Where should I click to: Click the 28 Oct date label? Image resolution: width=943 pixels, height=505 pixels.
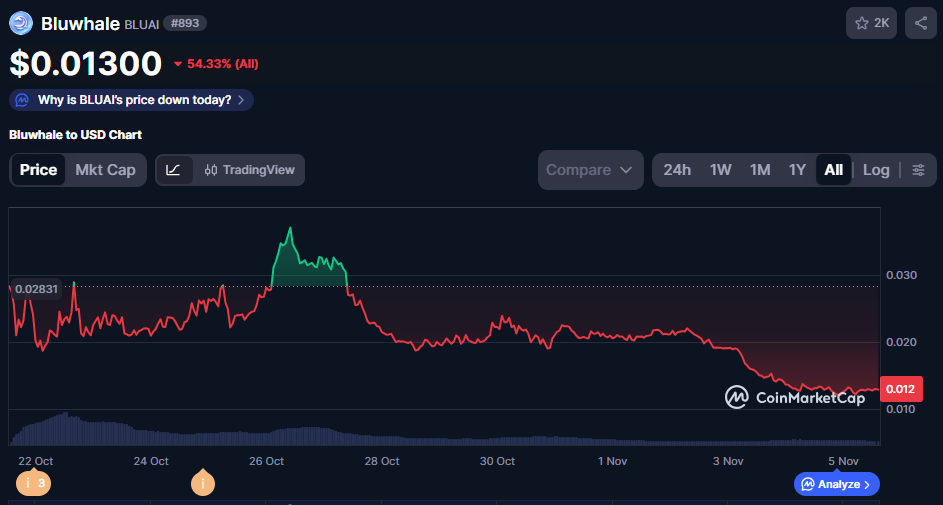point(381,461)
